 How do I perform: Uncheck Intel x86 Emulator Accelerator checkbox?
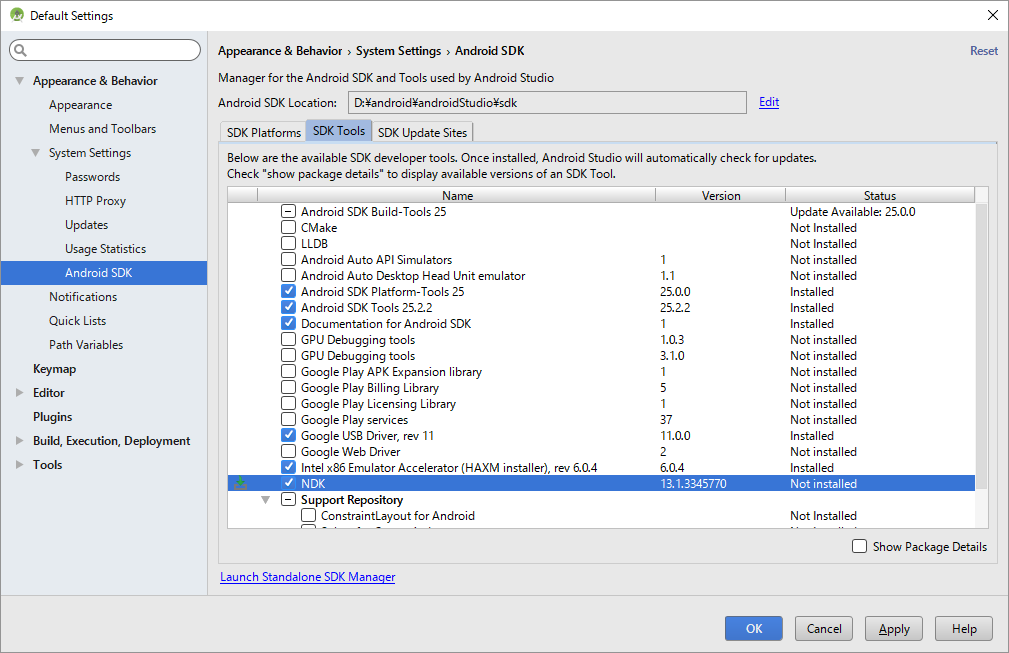[288, 467]
